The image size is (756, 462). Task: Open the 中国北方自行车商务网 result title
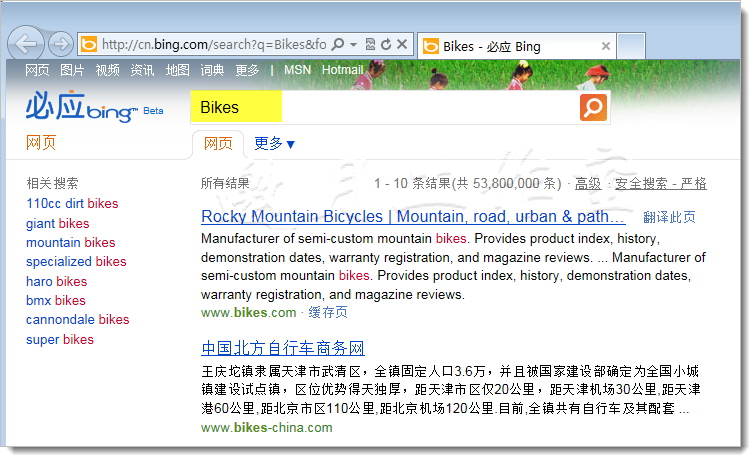coord(283,348)
